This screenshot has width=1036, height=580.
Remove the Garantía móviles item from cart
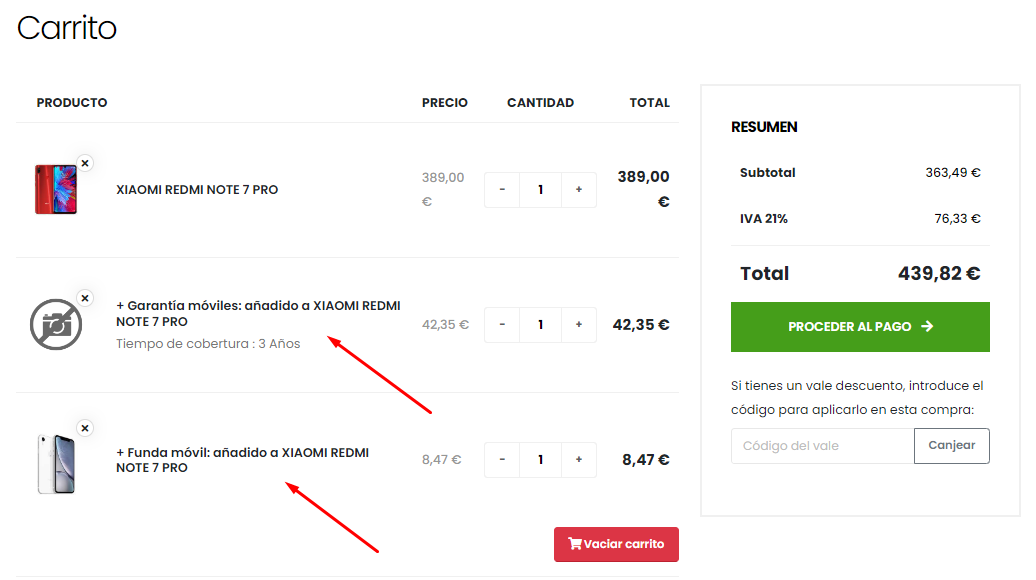pos(85,297)
